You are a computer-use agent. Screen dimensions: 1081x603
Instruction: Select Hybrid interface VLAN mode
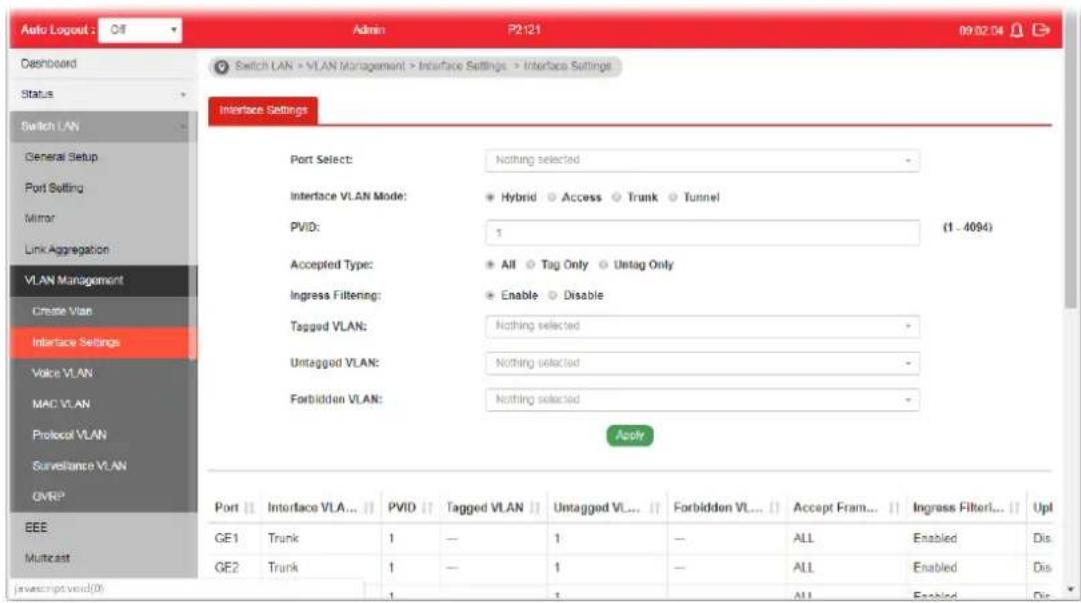(490, 198)
